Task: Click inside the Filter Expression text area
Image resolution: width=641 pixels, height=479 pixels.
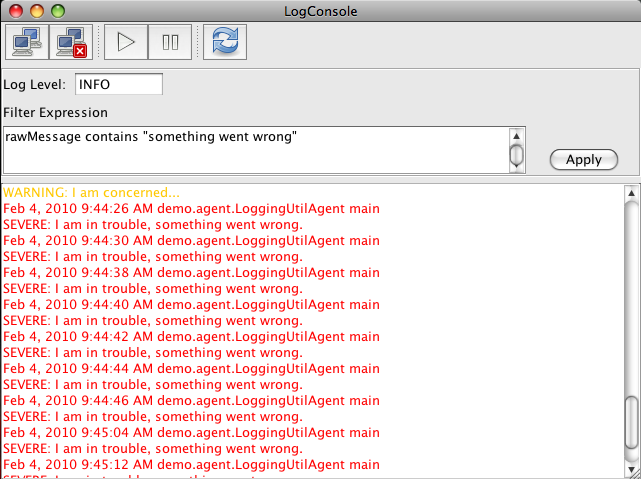Action: coord(256,150)
